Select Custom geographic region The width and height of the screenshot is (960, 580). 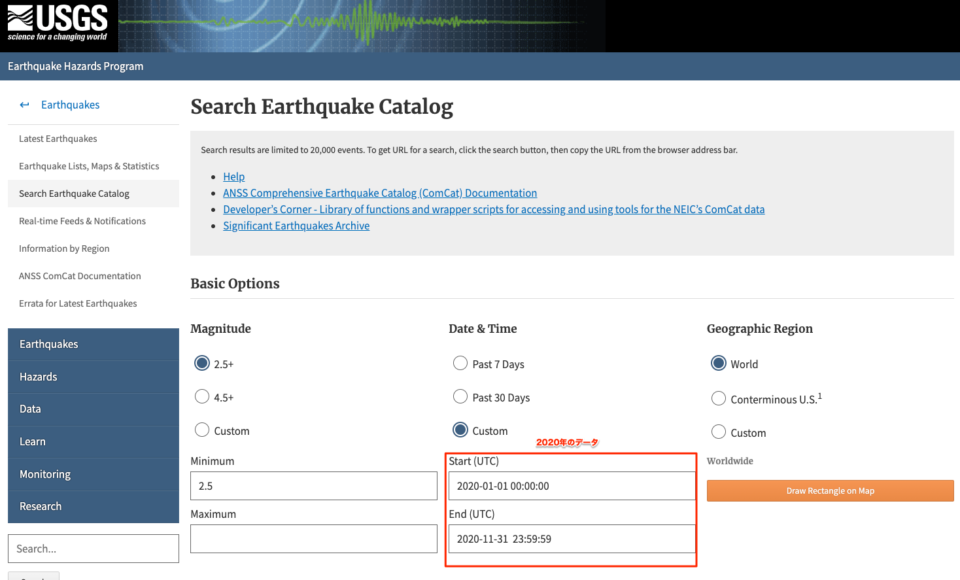pyautogui.click(x=718, y=431)
